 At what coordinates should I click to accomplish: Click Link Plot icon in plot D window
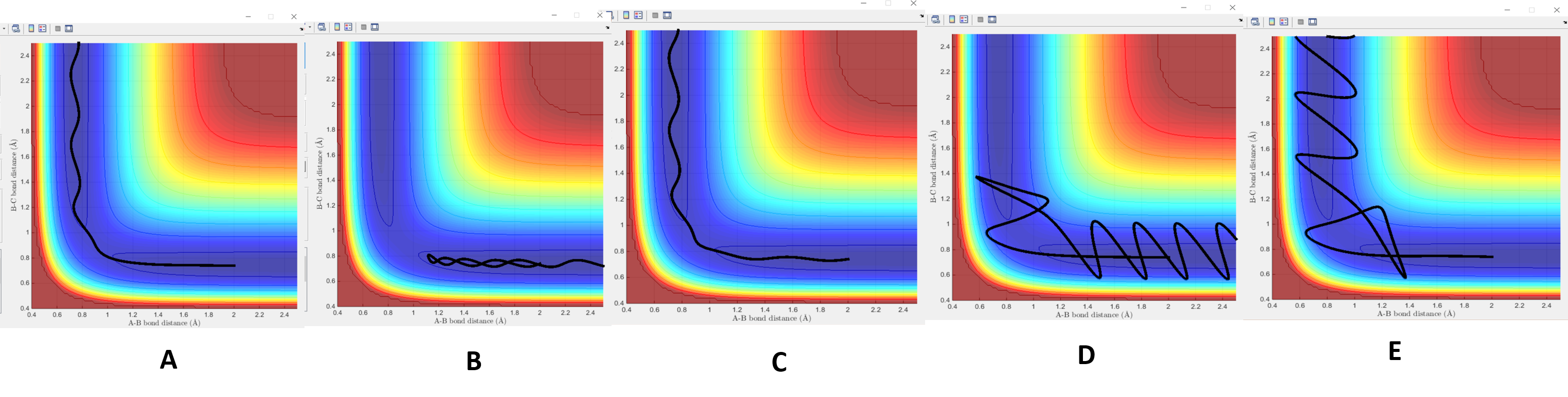tap(936, 20)
